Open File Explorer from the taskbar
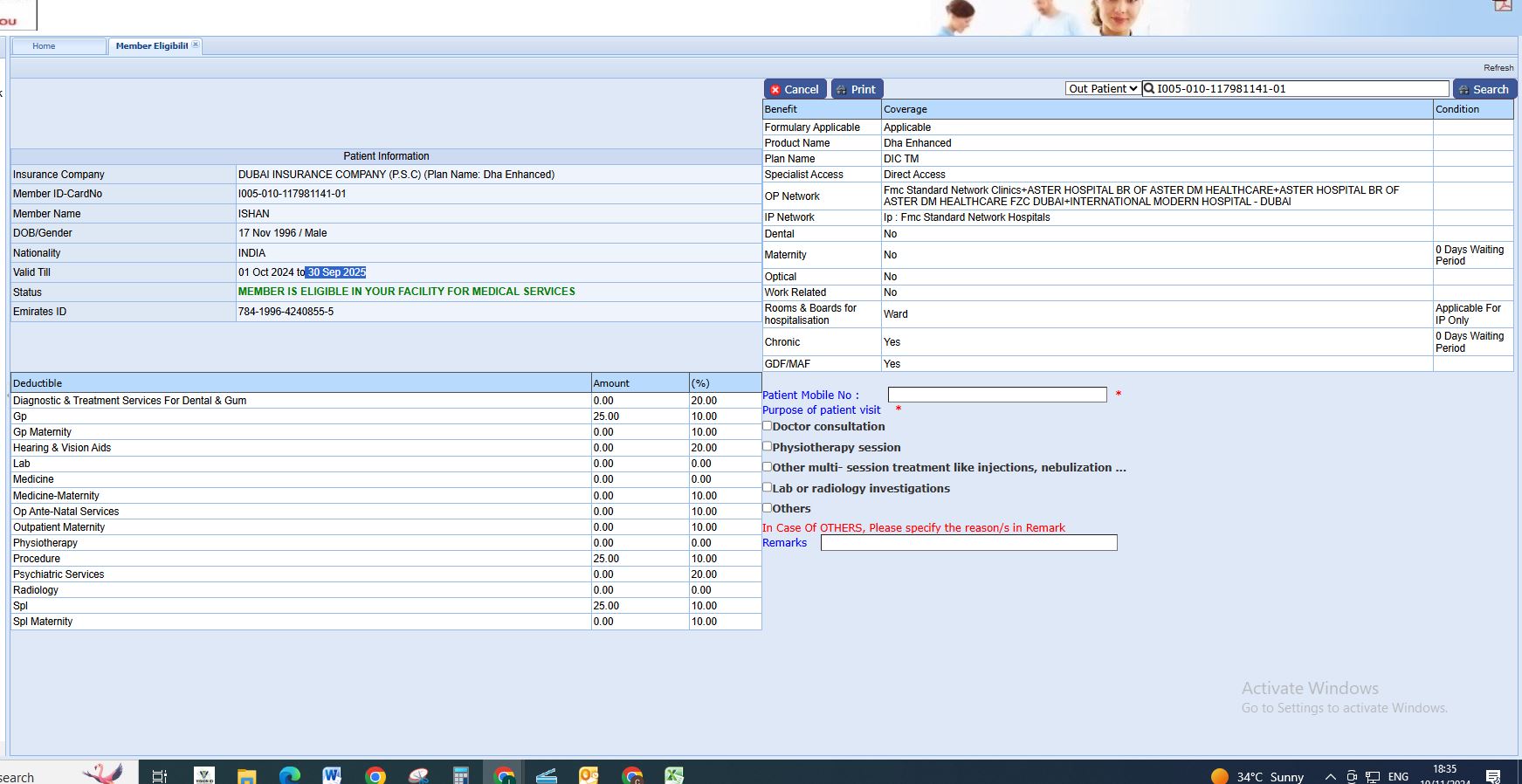Screen dimensions: 1522x784 pyautogui.click(x=247, y=774)
